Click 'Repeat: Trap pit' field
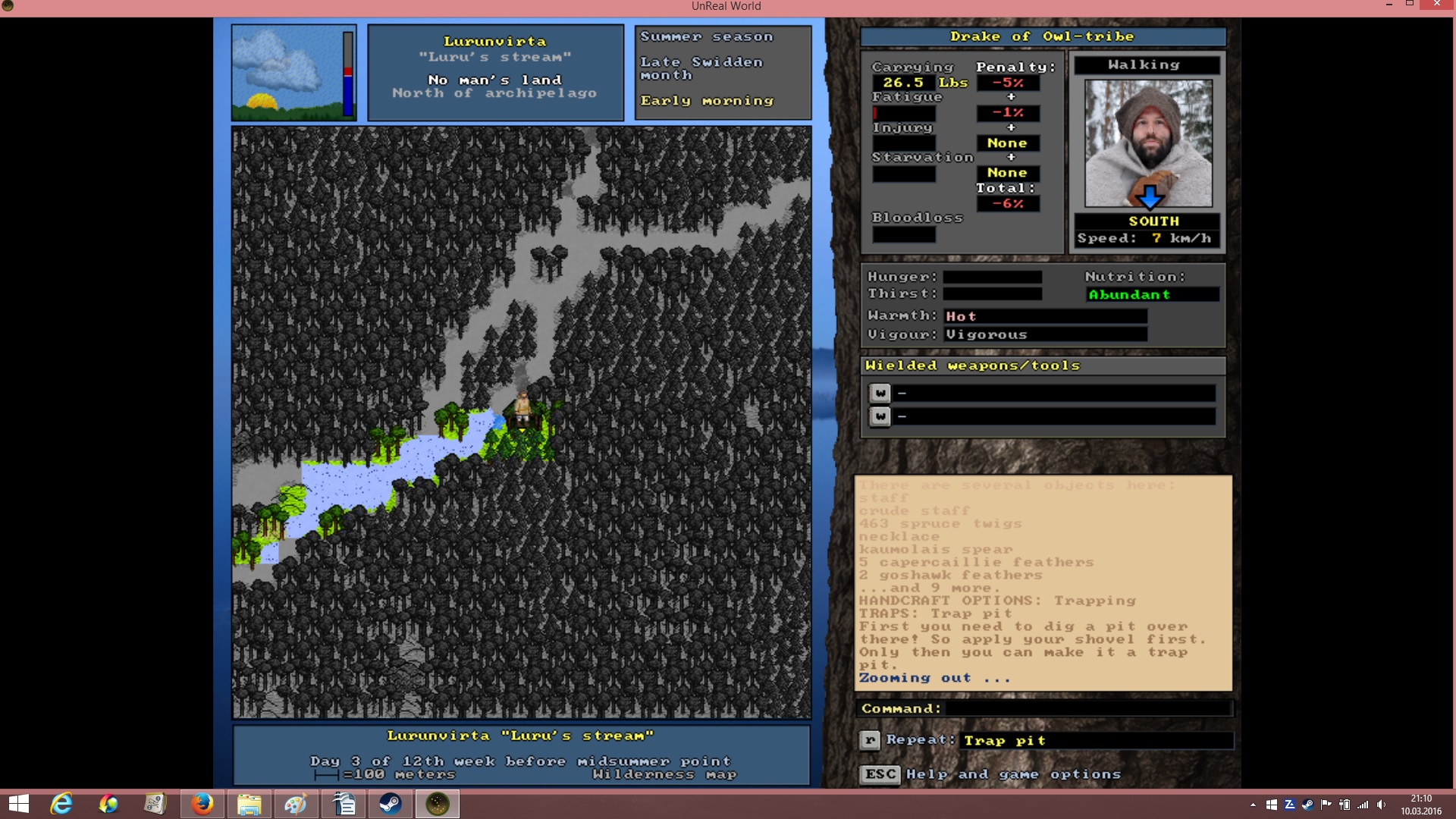The height and width of the screenshot is (819, 1456). coord(1097,740)
